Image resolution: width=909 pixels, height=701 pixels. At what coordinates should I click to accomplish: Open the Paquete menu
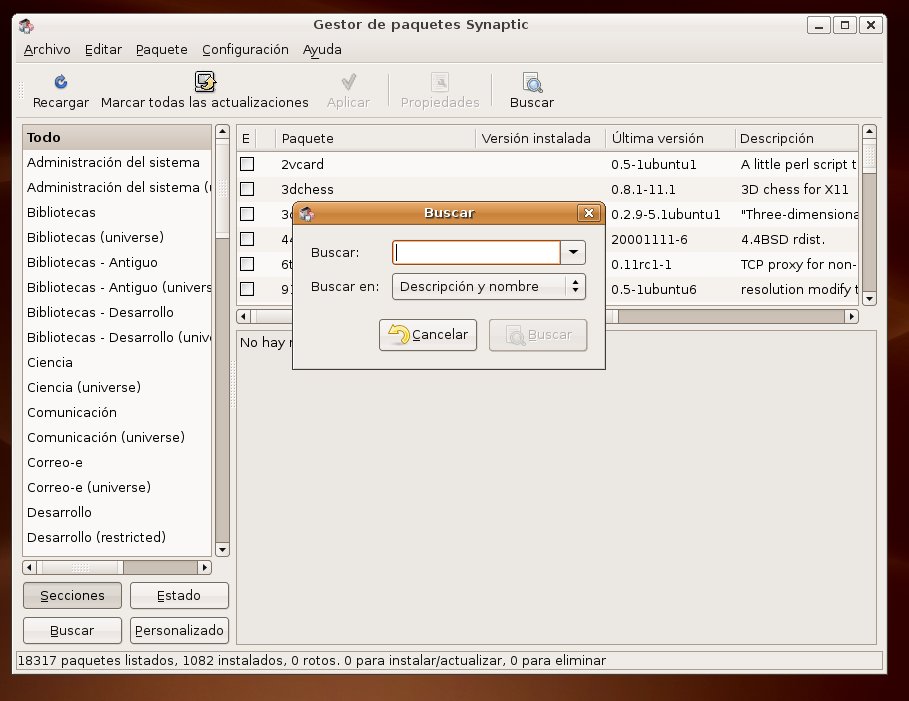(x=162, y=50)
